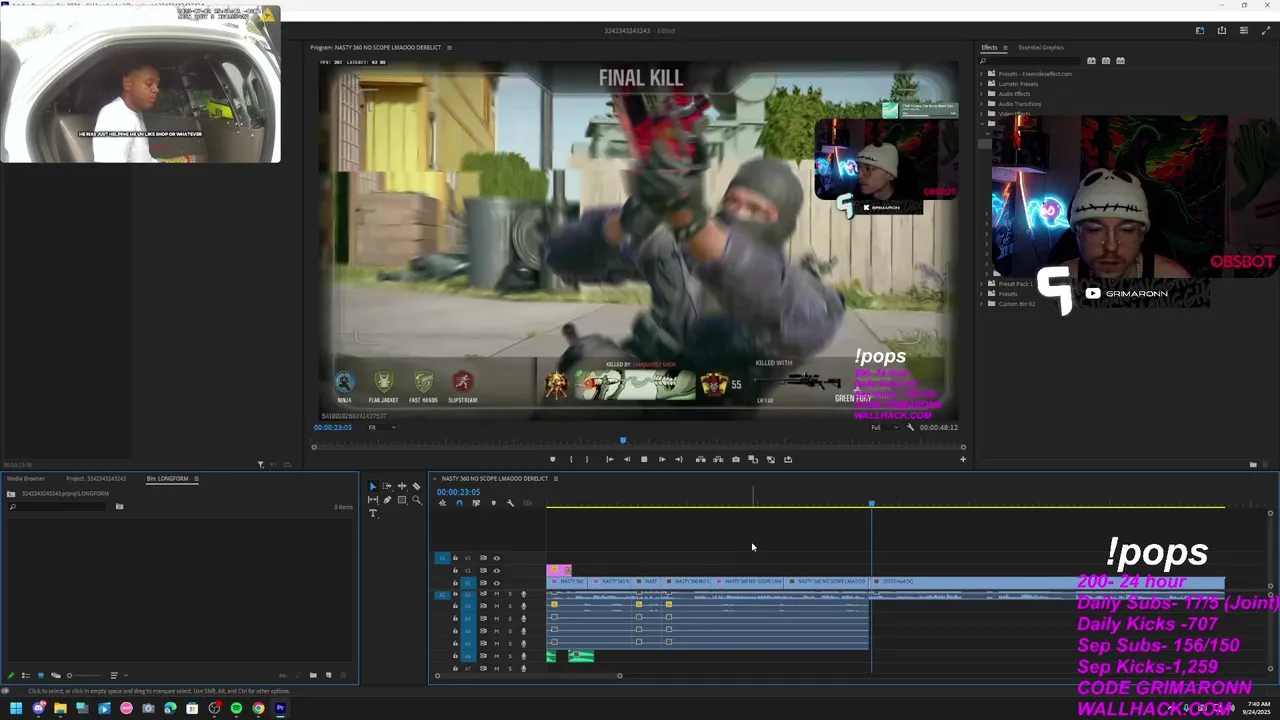Viewport: 1280px width, 720px height.
Task: Click program monitor timecode 00:00:23:05
Action: [333, 427]
